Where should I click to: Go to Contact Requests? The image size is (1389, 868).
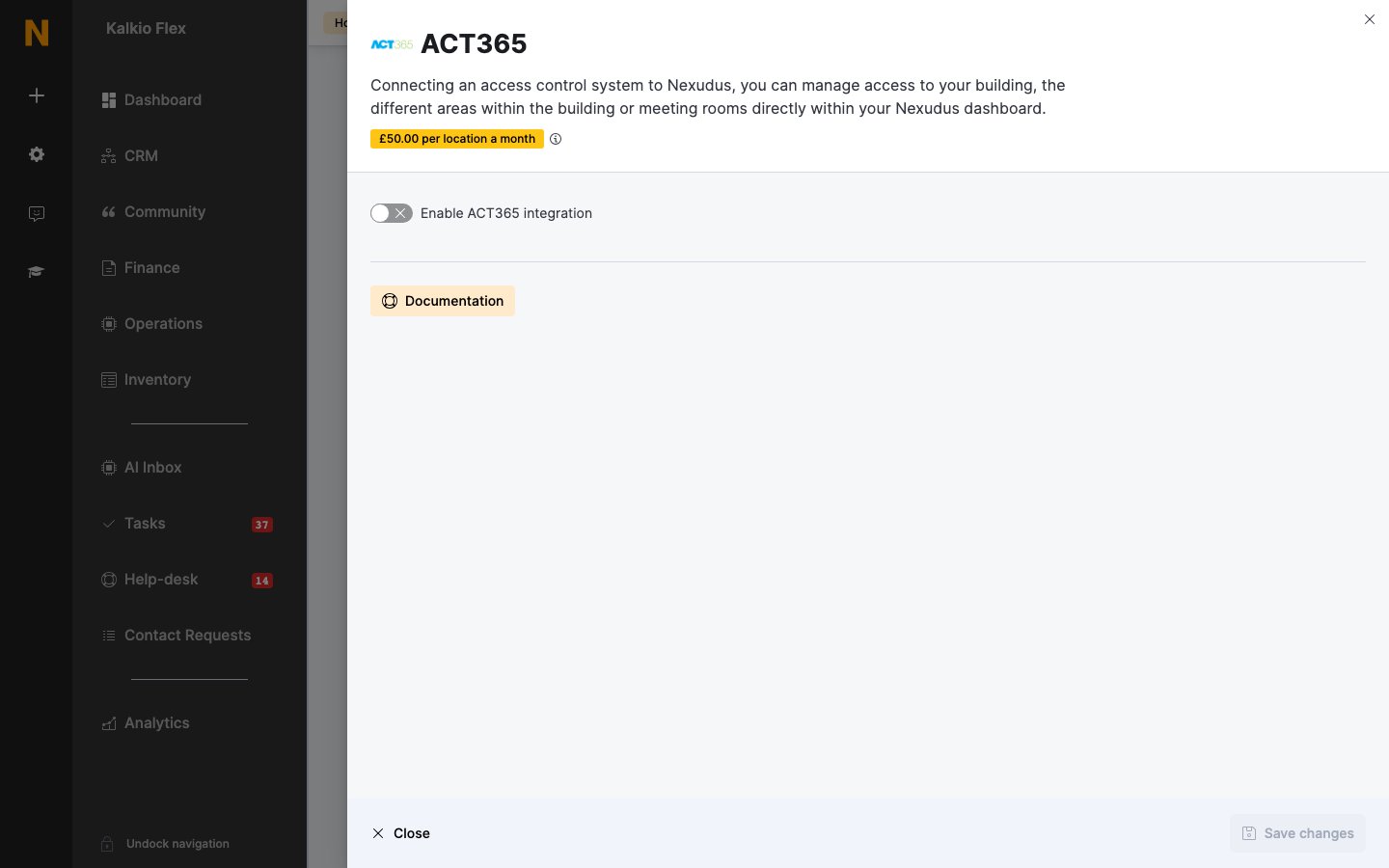point(177,636)
